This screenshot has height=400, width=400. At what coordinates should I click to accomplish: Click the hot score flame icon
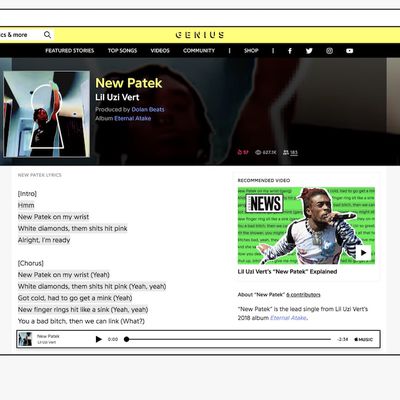coord(239,152)
